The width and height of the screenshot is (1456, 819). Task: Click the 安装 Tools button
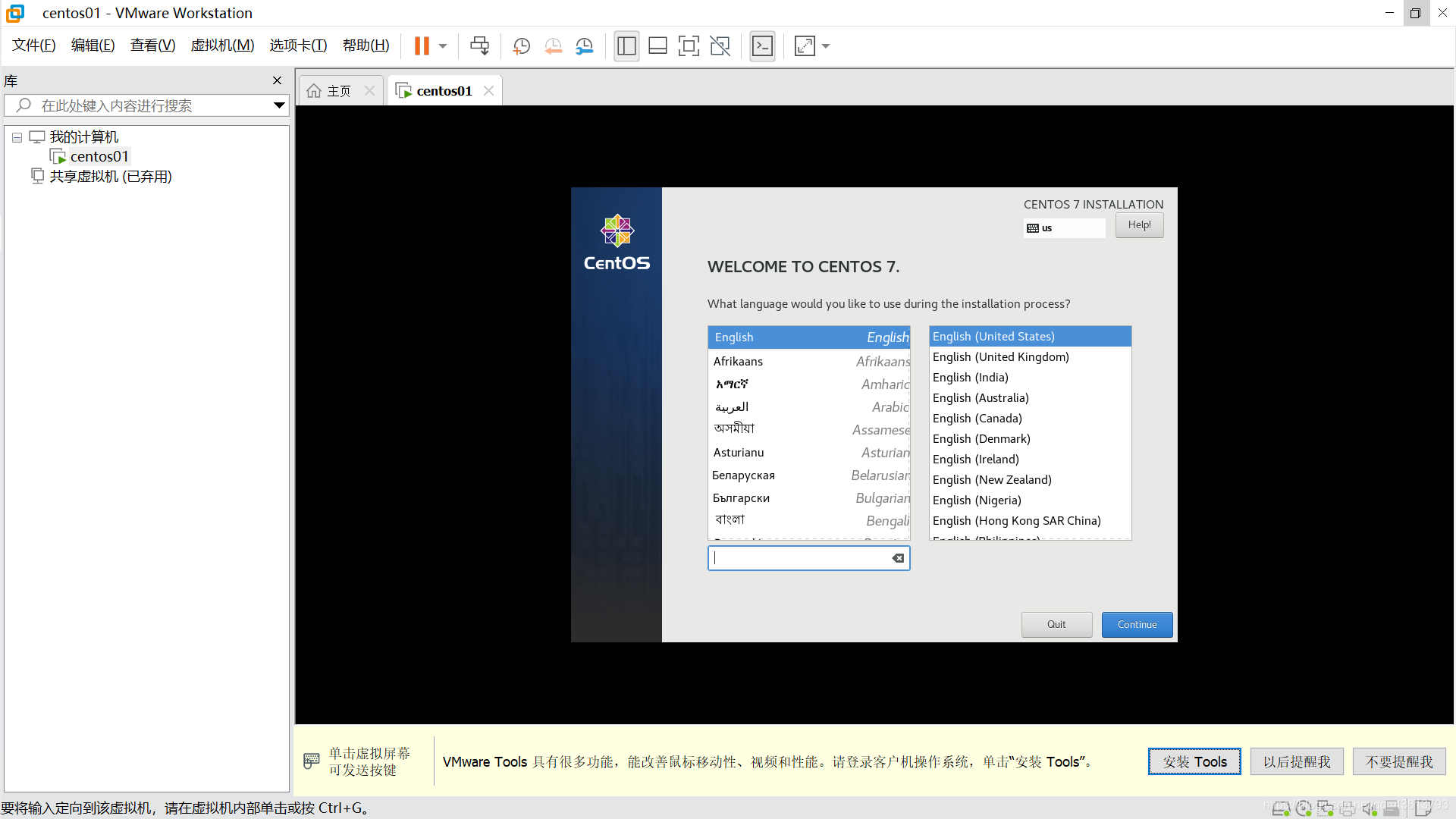click(x=1194, y=761)
